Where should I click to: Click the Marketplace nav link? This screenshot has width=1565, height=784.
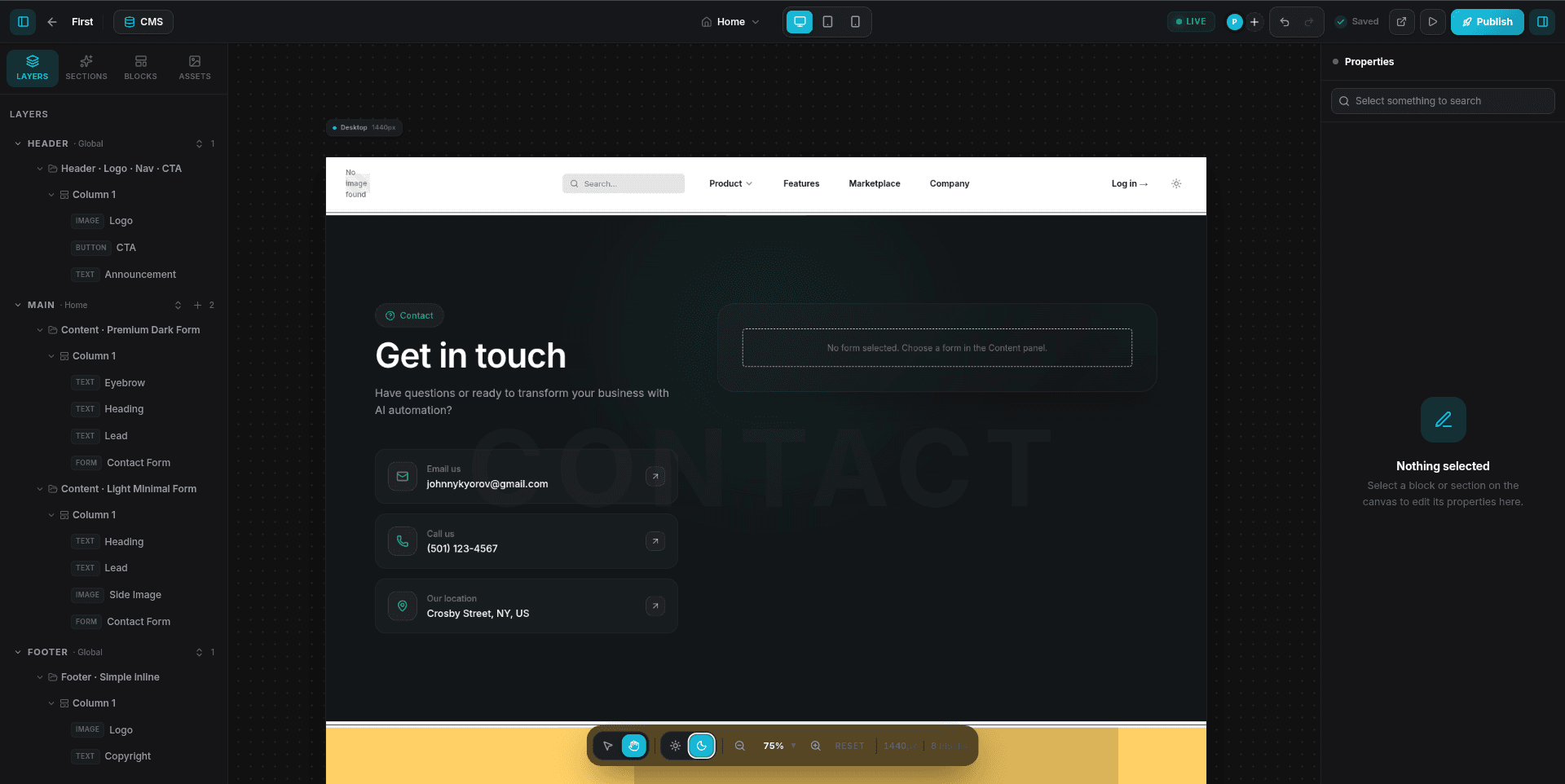[875, 183]
